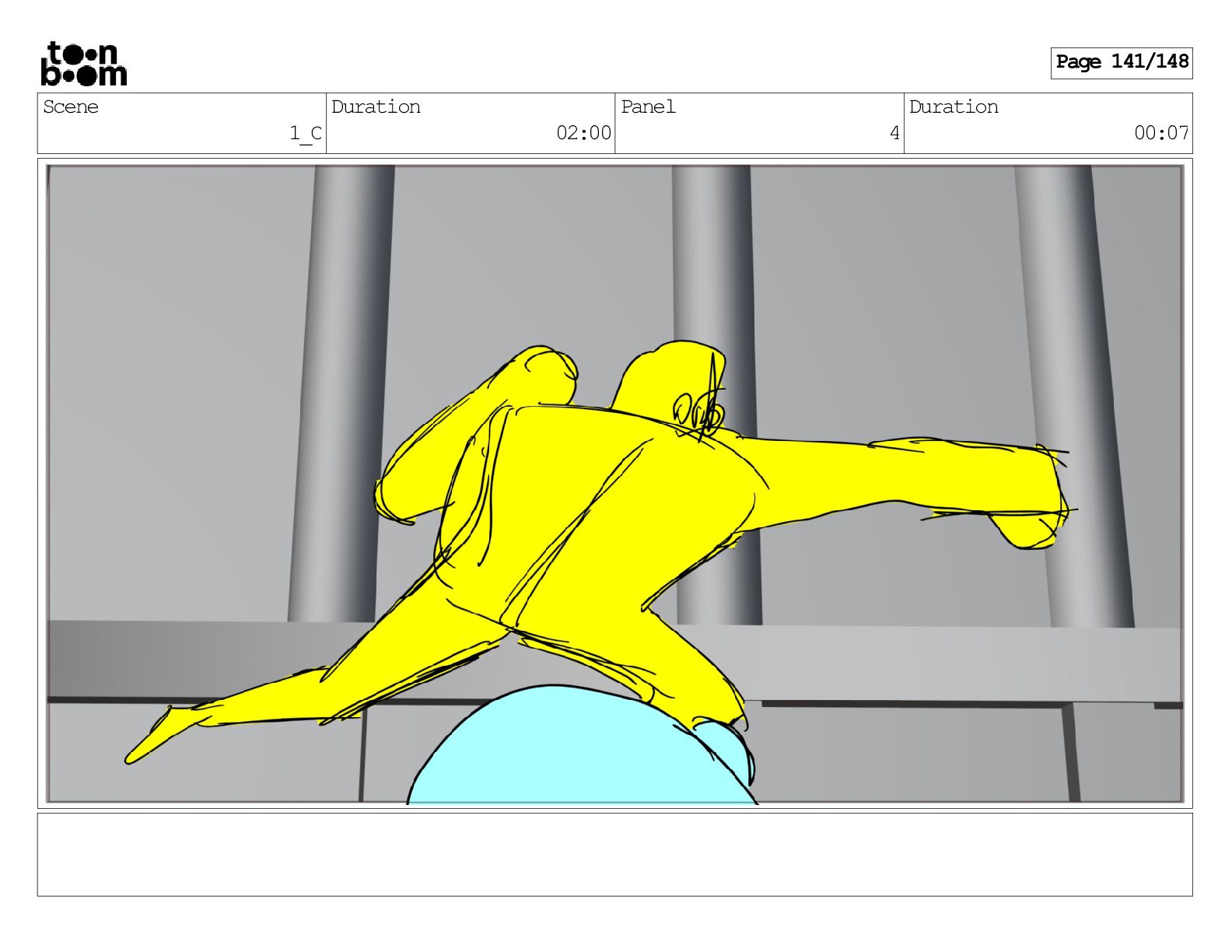The height and width of the screenshot is (952, 1232).
Task: Click the panel duration value '00:07'
Action: pyautogui.click(x=1161, y=133)
